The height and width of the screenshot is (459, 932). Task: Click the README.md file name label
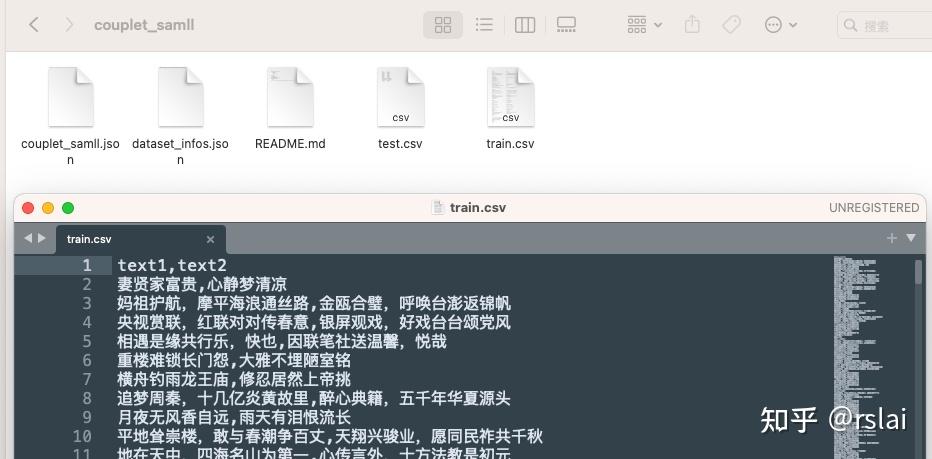(290, 144)
